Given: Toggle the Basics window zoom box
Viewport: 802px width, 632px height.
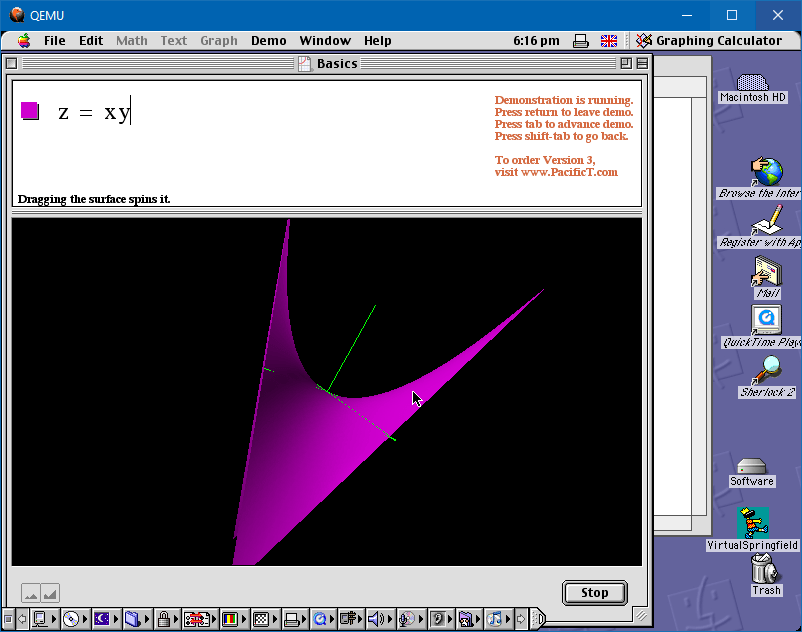Looking at the screenshot, I should pos(625,63).
